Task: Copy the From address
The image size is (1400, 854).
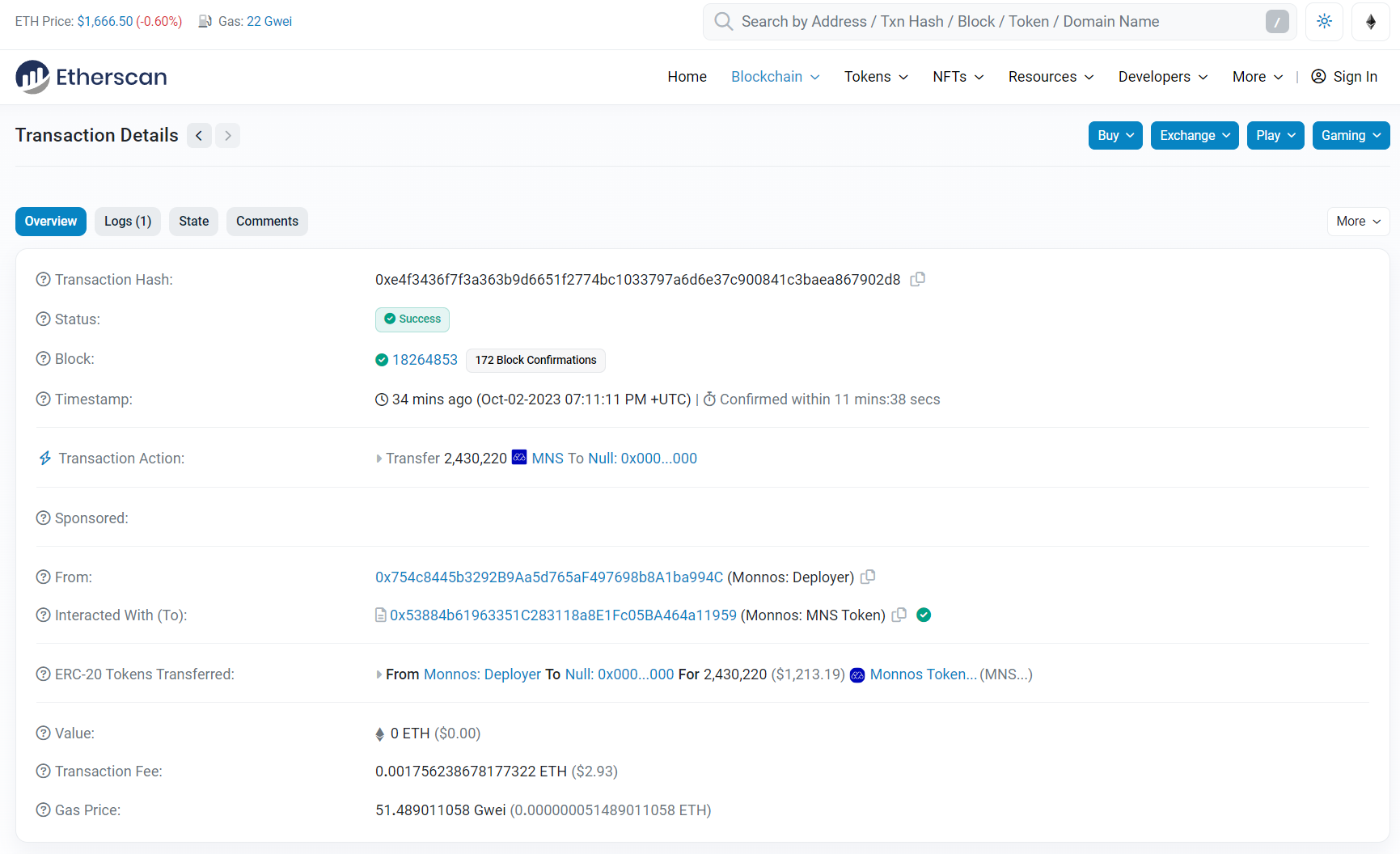Action: tap(868, 577)
